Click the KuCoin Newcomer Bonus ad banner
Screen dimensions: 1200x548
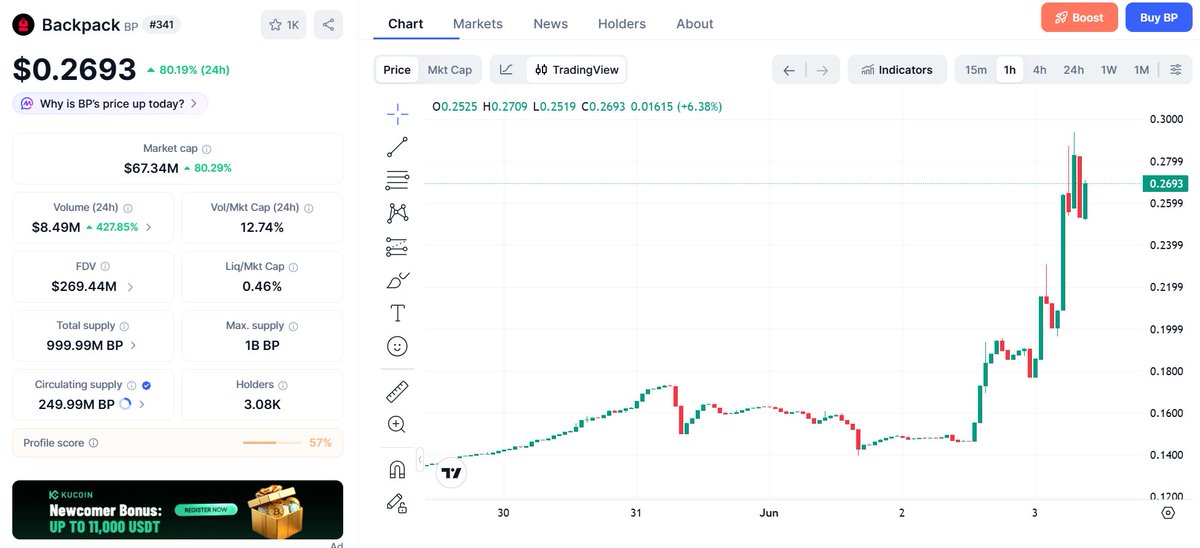coord(177,510)
